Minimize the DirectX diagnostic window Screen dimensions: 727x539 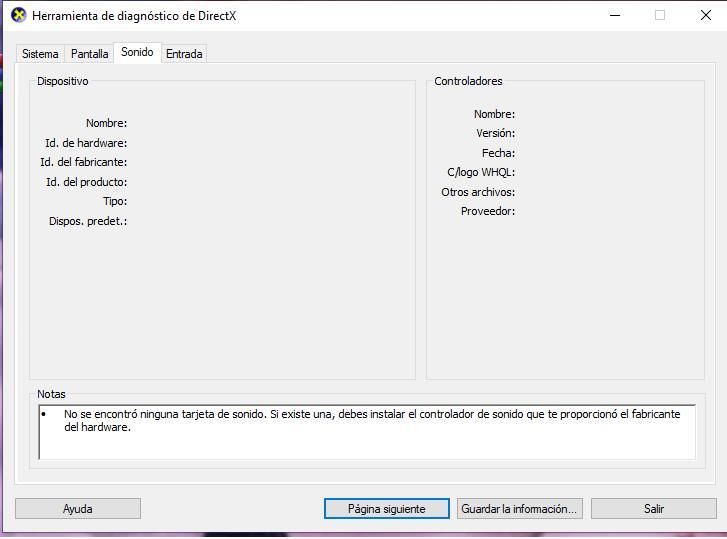(613, 15)
